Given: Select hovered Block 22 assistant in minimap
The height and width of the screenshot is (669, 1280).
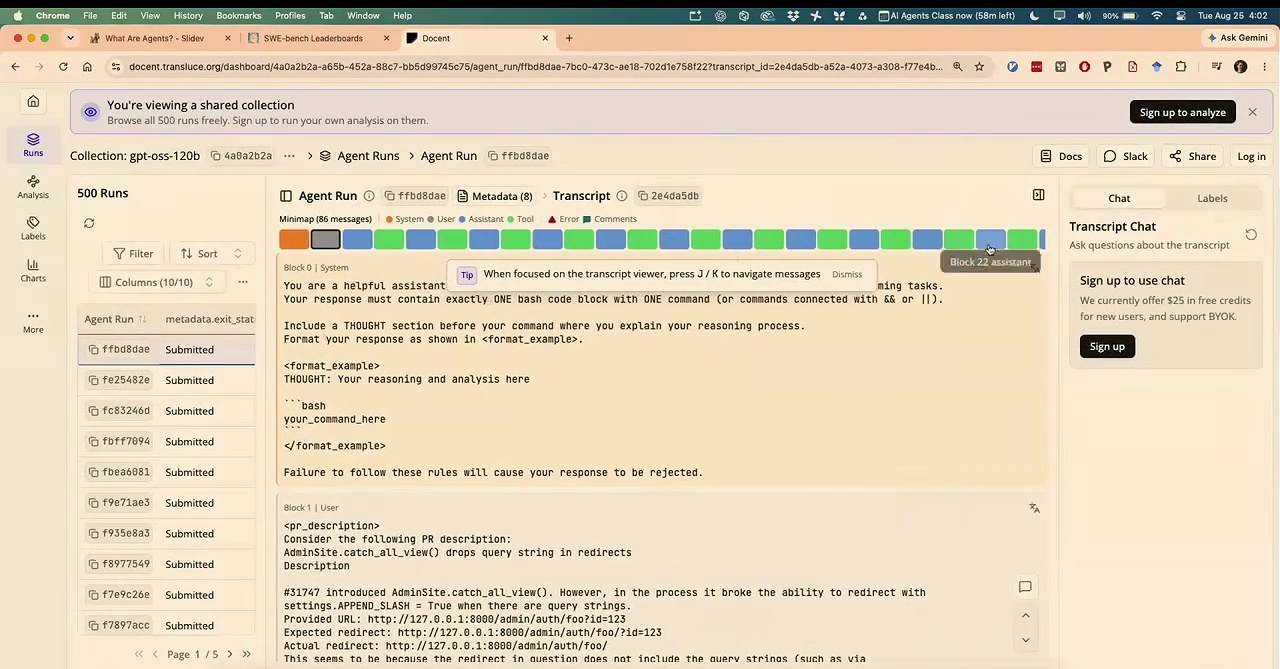Looking at the screenshot, I should (990, 239).
